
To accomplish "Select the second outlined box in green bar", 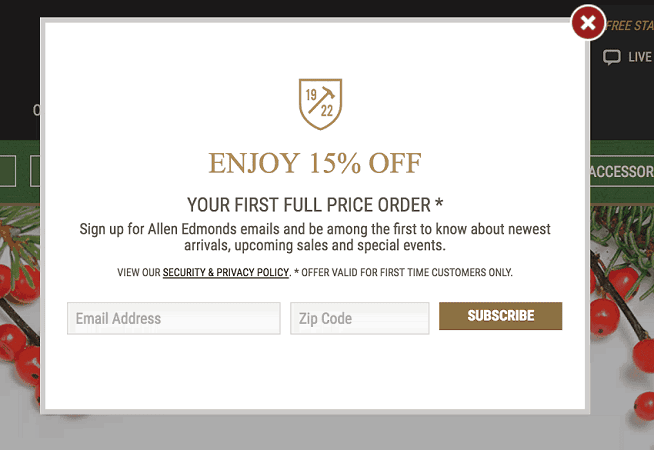I will (x=34, y=171).
